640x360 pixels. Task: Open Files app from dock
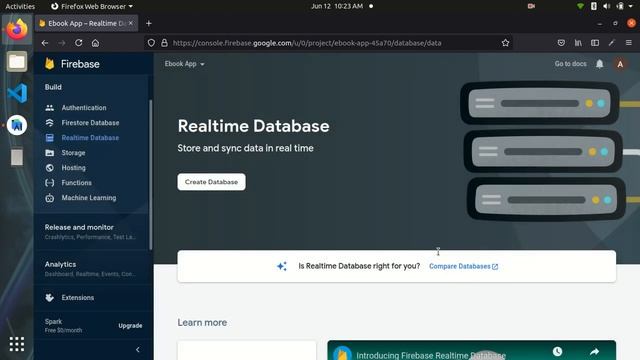(17, 62)
